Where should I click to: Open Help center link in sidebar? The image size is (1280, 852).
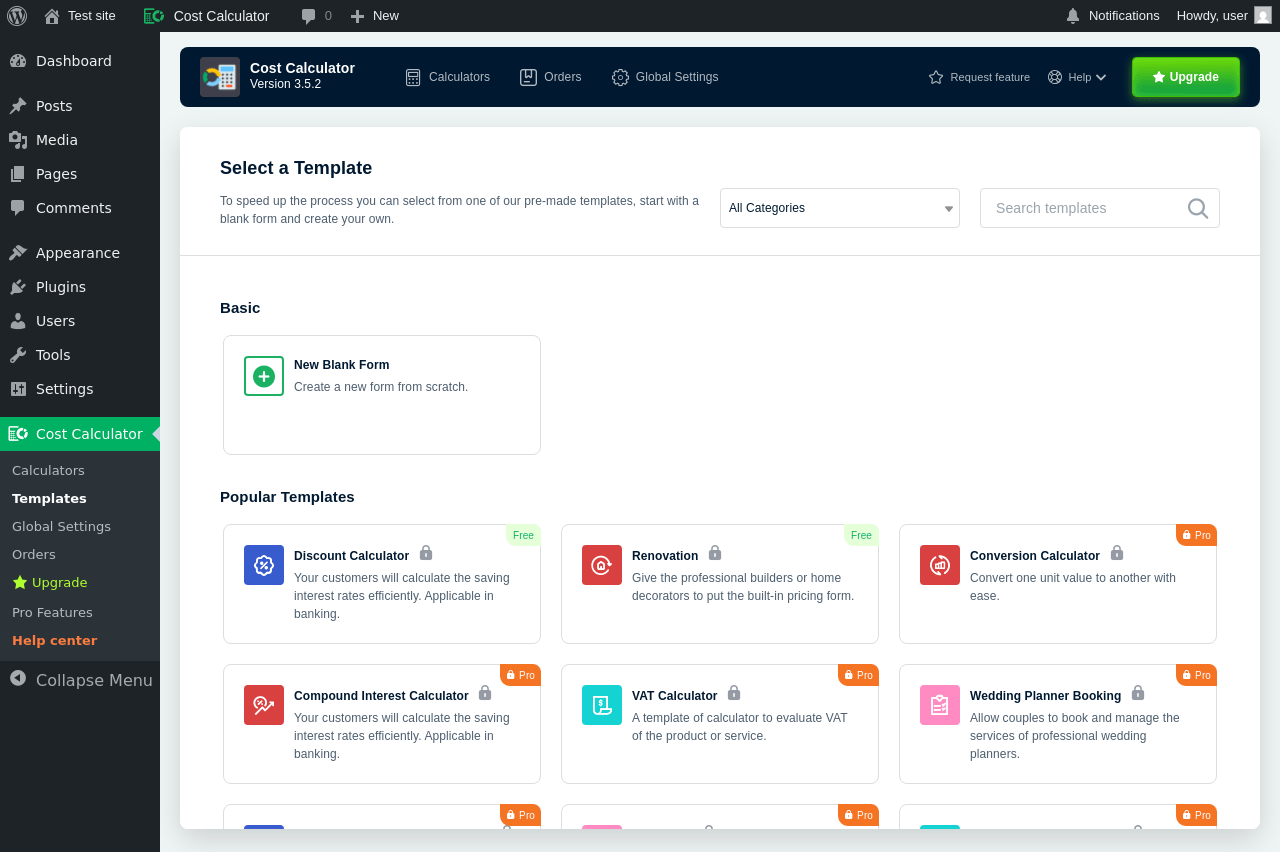54,641
